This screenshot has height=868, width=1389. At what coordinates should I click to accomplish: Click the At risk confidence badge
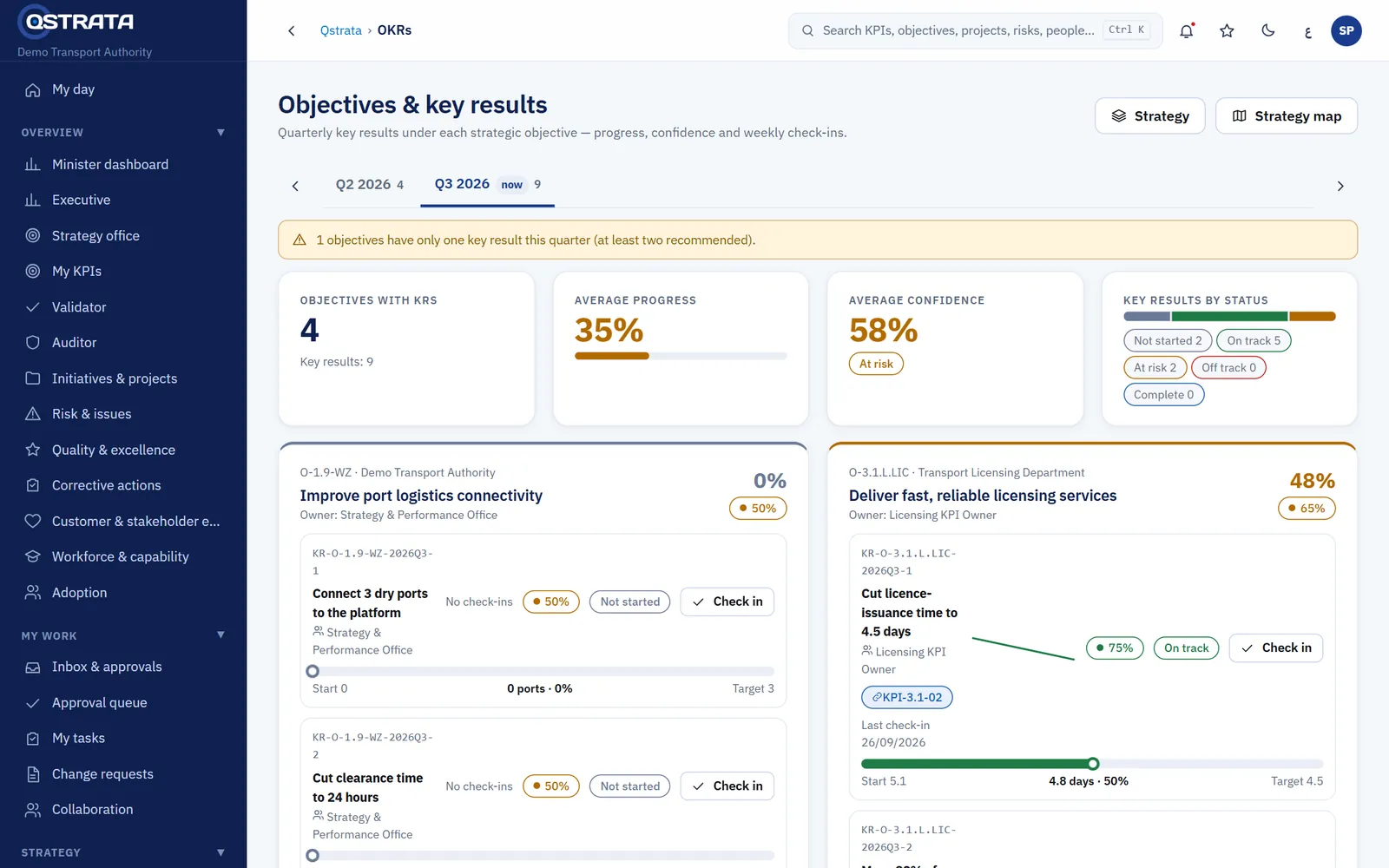pos(876,364)
